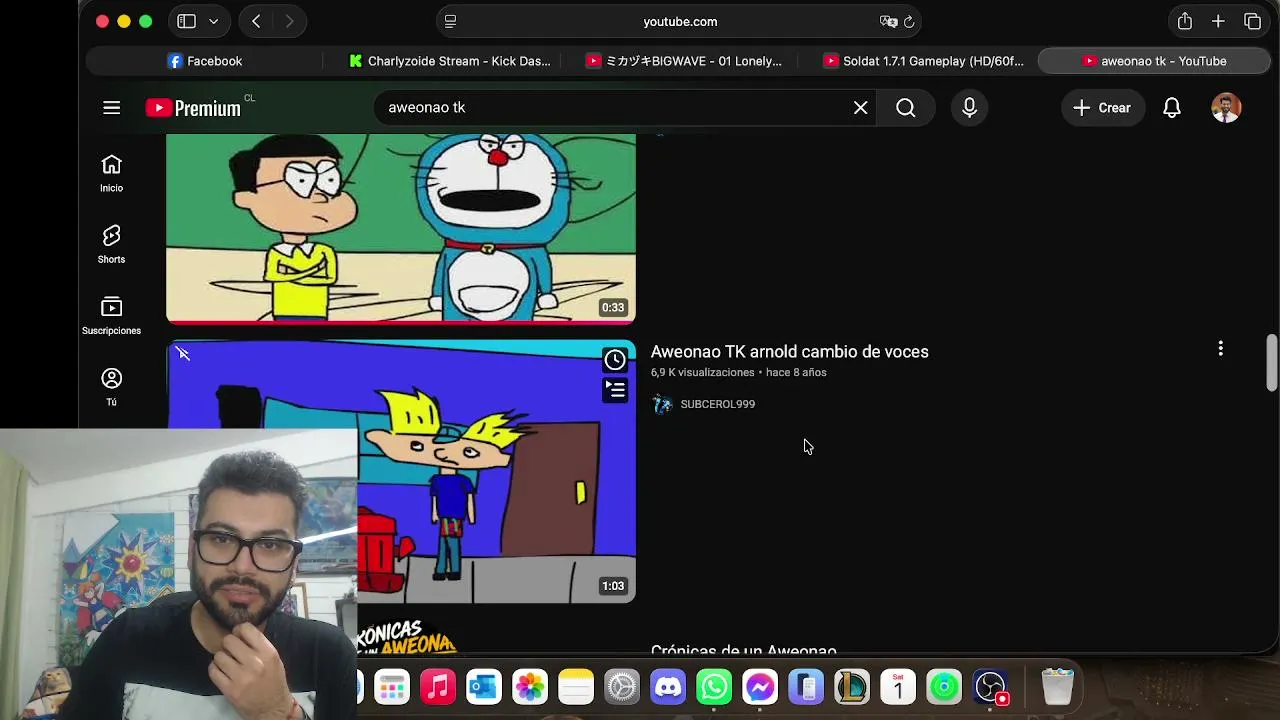Viewport: 1280px width, 720px height.
Task: Open WhatsApp from the Dock
Action: tap(714, 687)
